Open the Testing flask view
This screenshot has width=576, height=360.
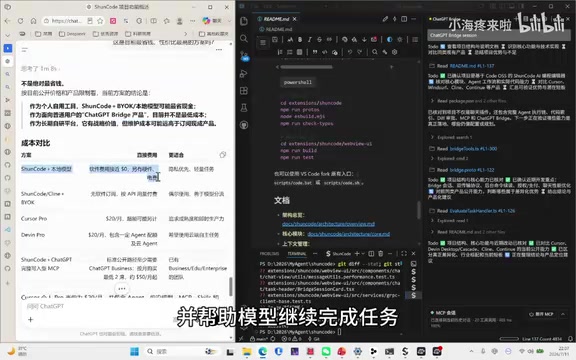244,108
